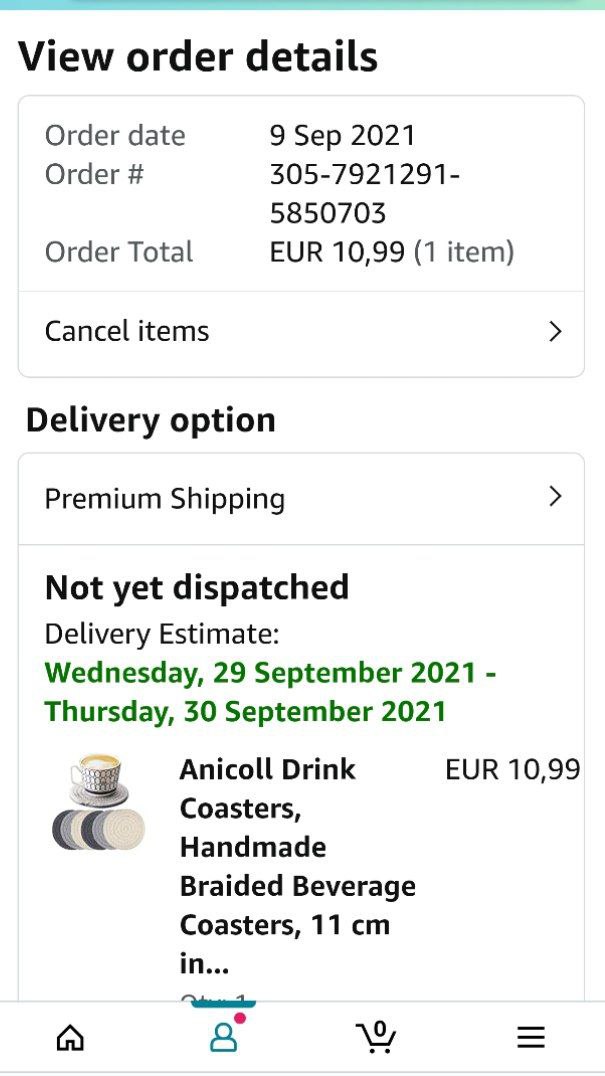Open the Premium Shipping delivery option
Viewport: 605px width, 1076px height.
165,498
